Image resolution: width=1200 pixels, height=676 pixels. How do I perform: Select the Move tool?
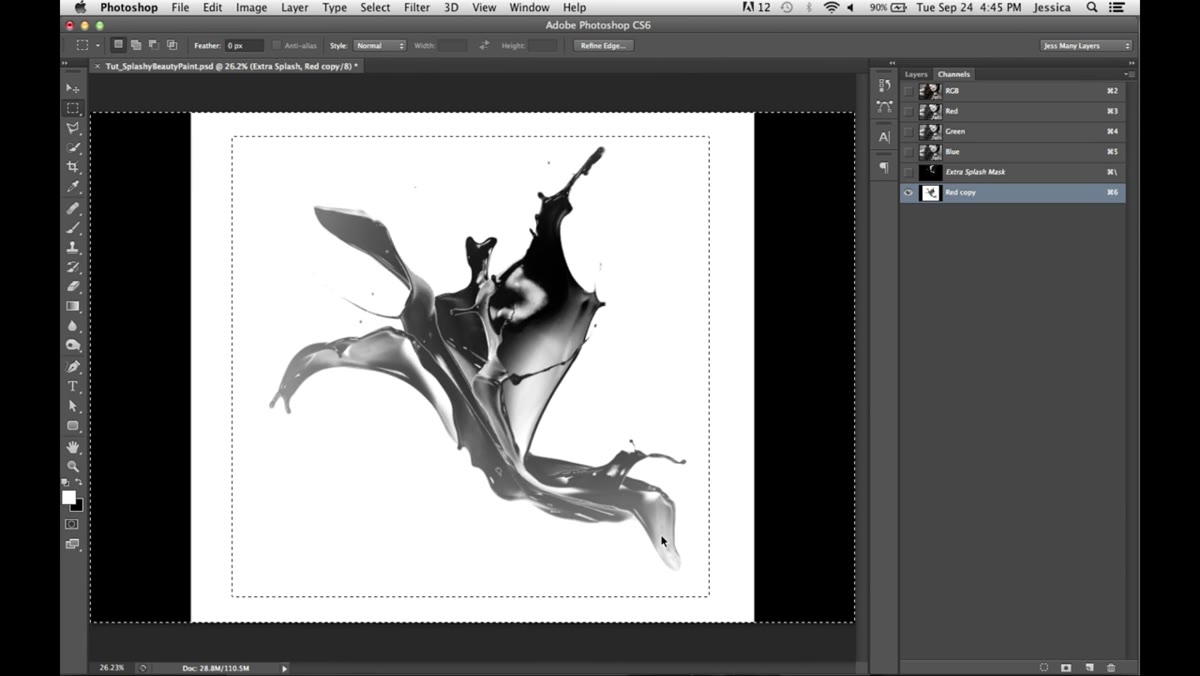point(73,89)
